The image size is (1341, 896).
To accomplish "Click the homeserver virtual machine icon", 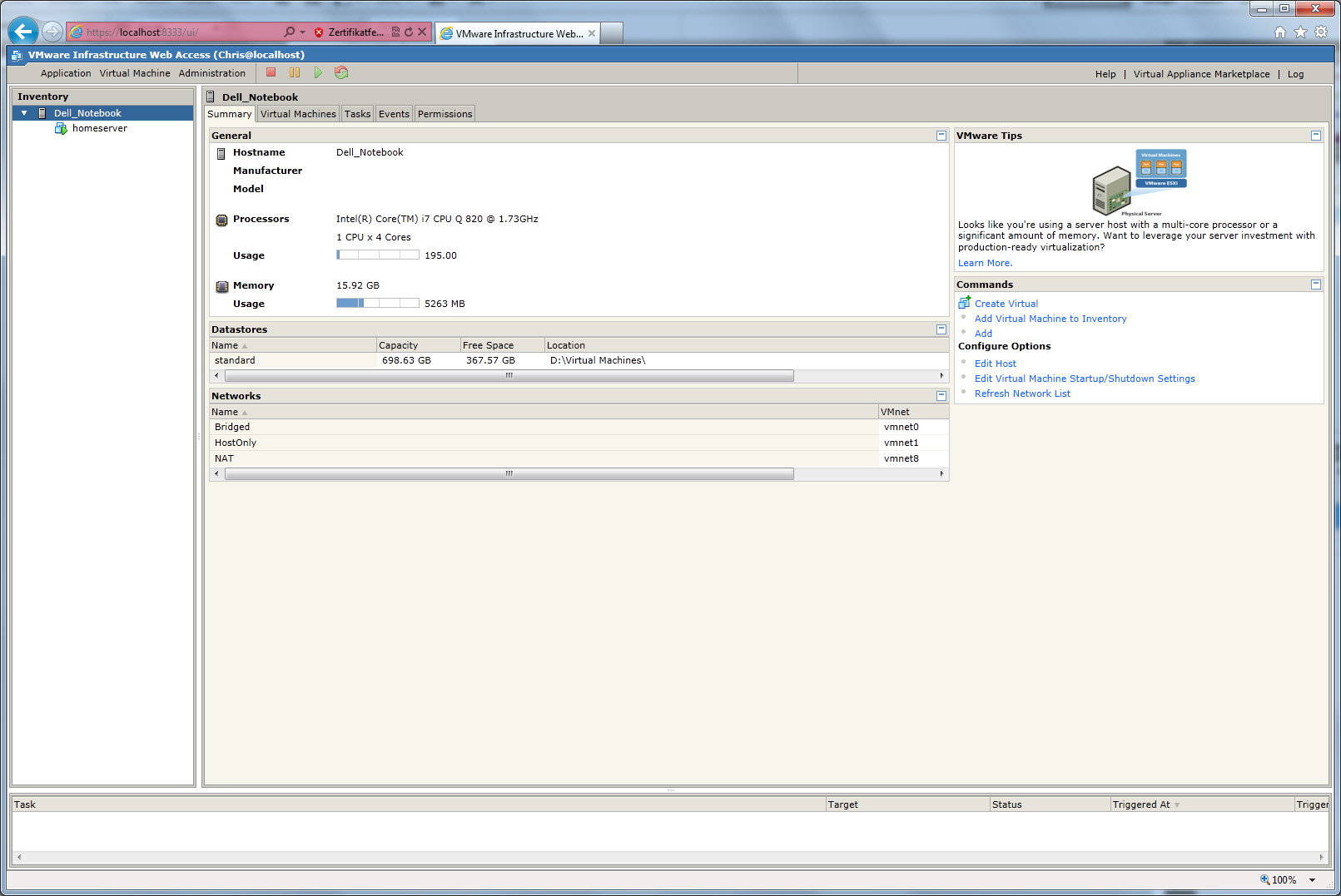I will [x=61, y=128].
